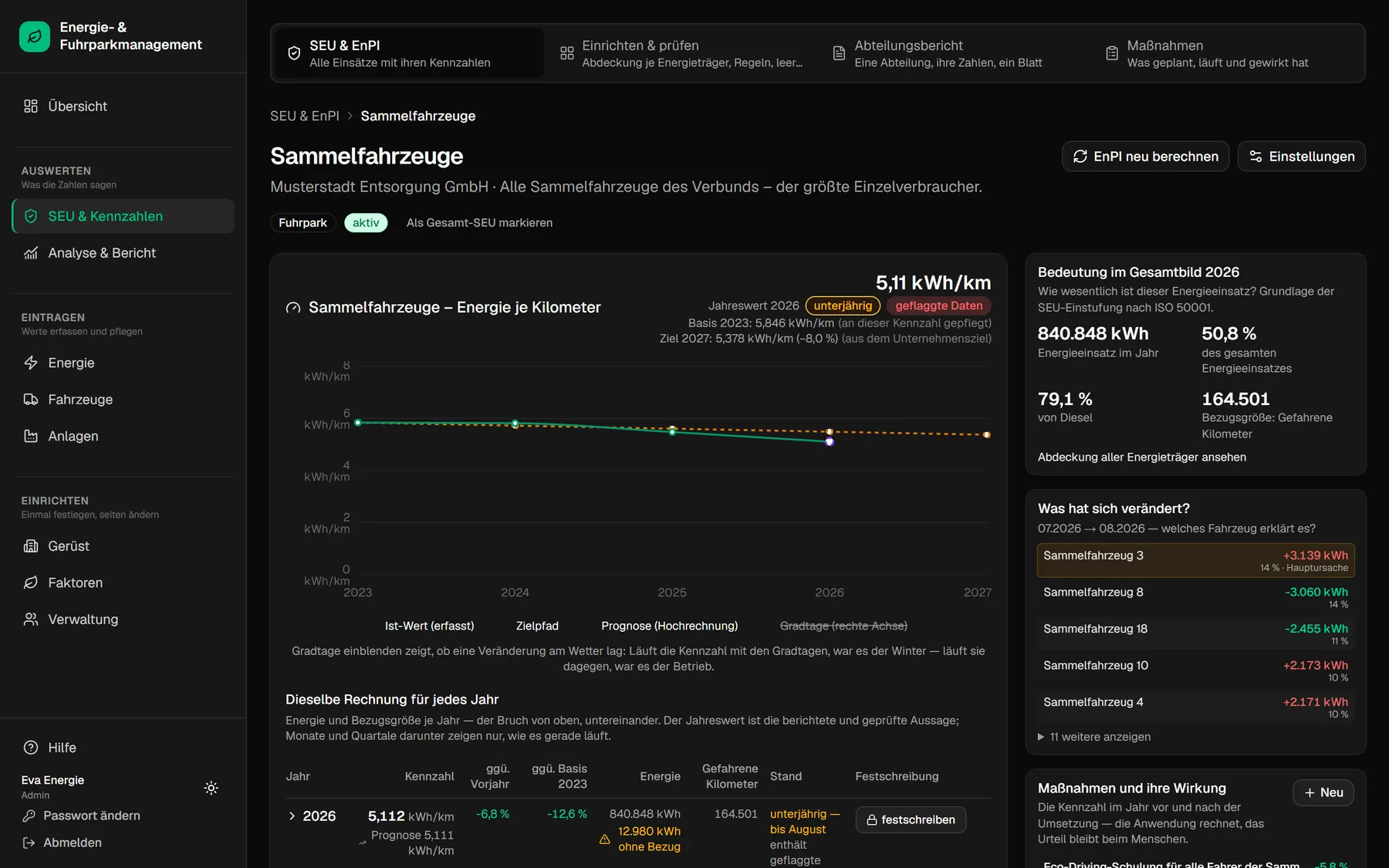Click Abmelden to log out
This screenshot has height=868, width=1389.
point(63,843)
